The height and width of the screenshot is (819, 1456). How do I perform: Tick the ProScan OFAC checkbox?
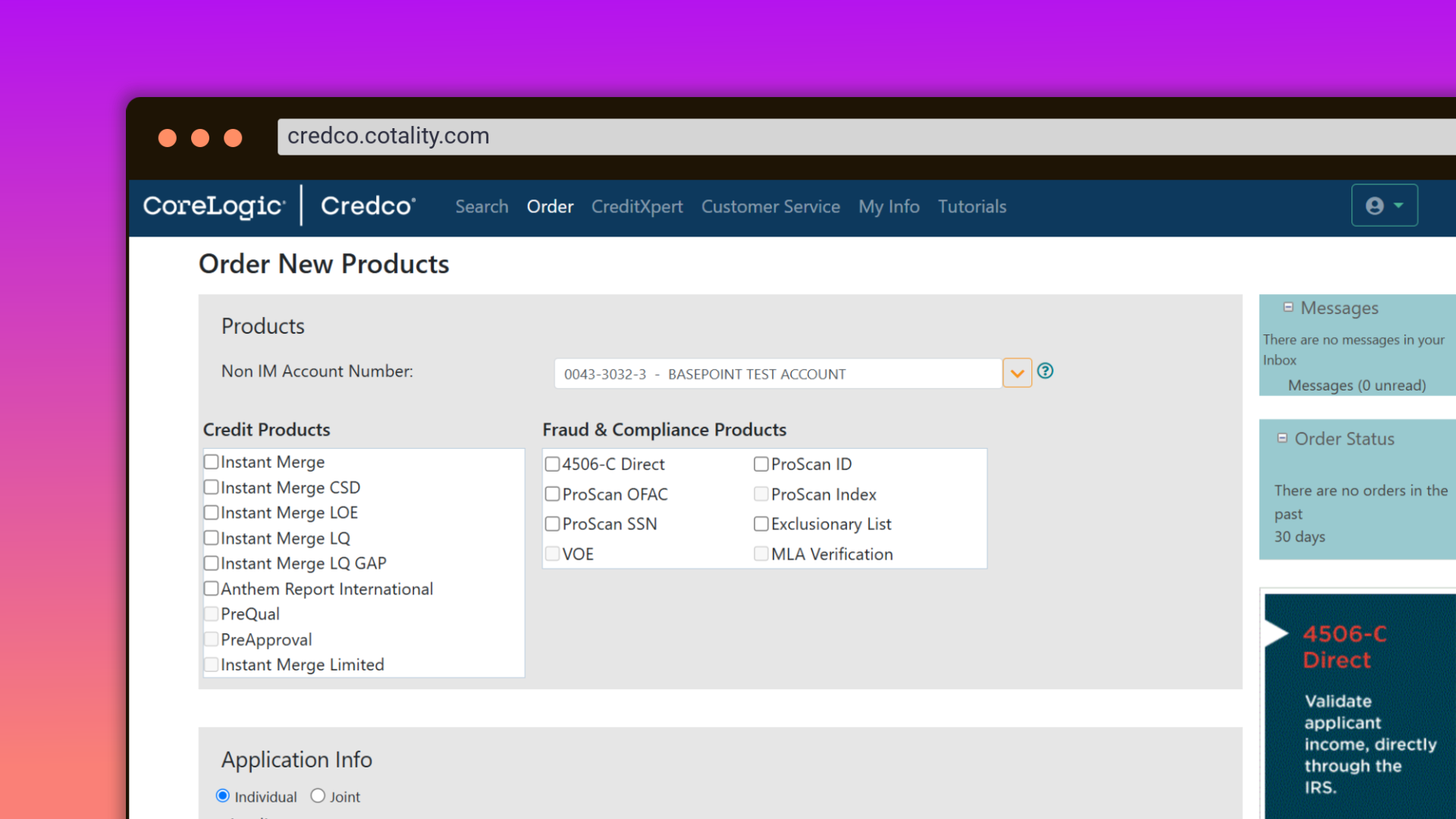[552, 494]
